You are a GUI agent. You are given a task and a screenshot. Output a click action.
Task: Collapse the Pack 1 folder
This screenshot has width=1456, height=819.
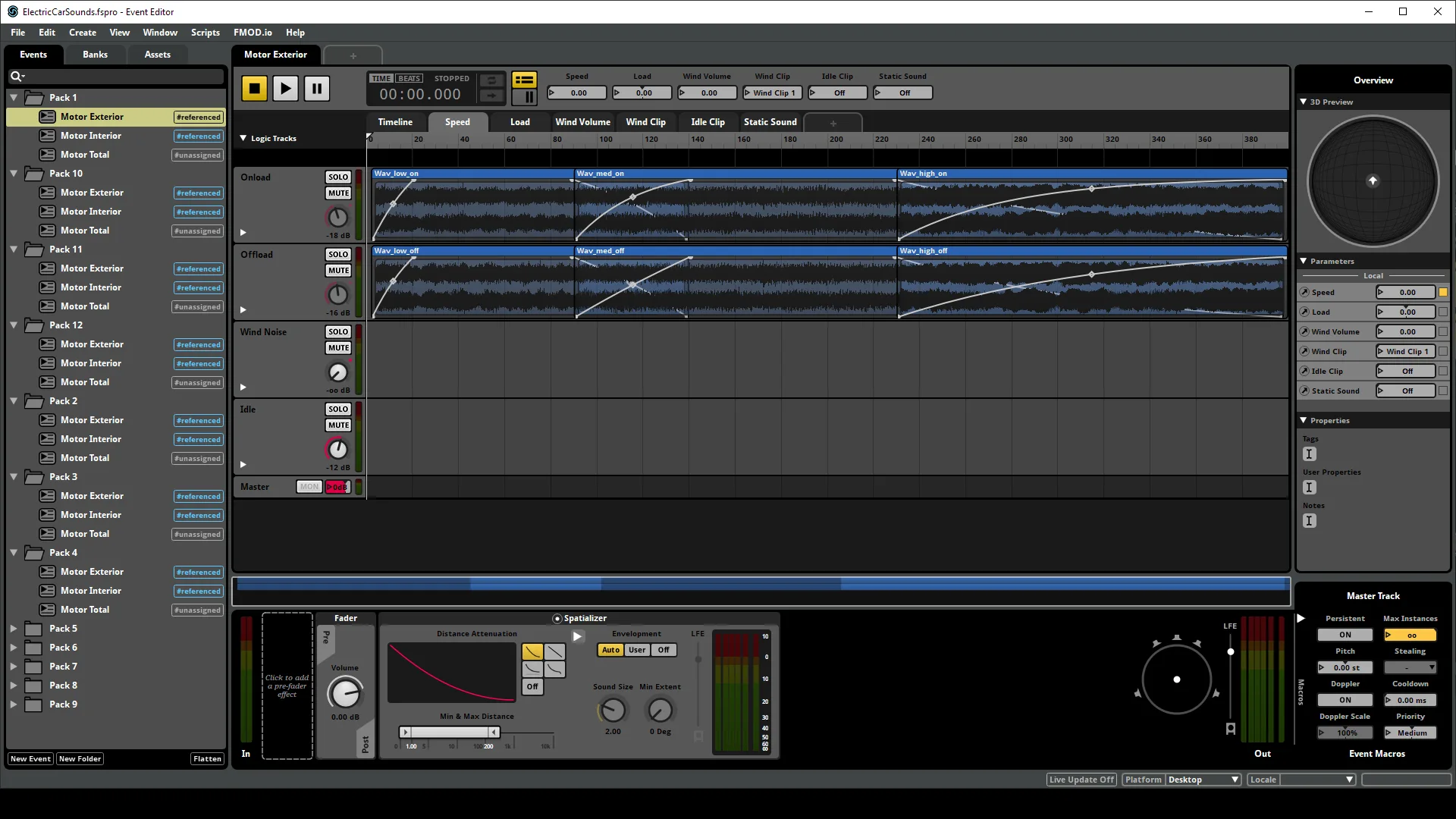point(14,98)
